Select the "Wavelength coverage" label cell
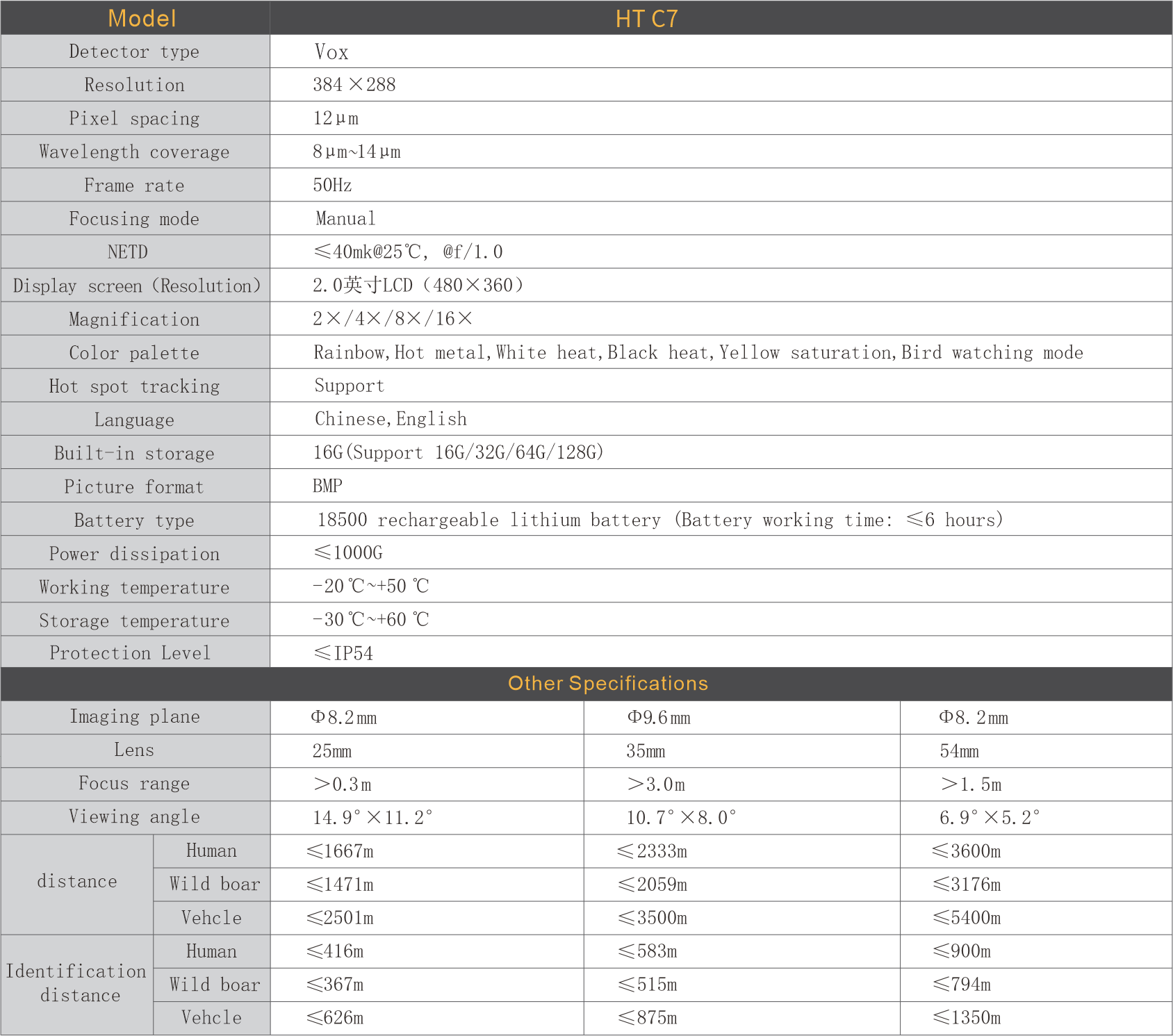The height and width of the screenshot is (1036, 1173). 134,152
